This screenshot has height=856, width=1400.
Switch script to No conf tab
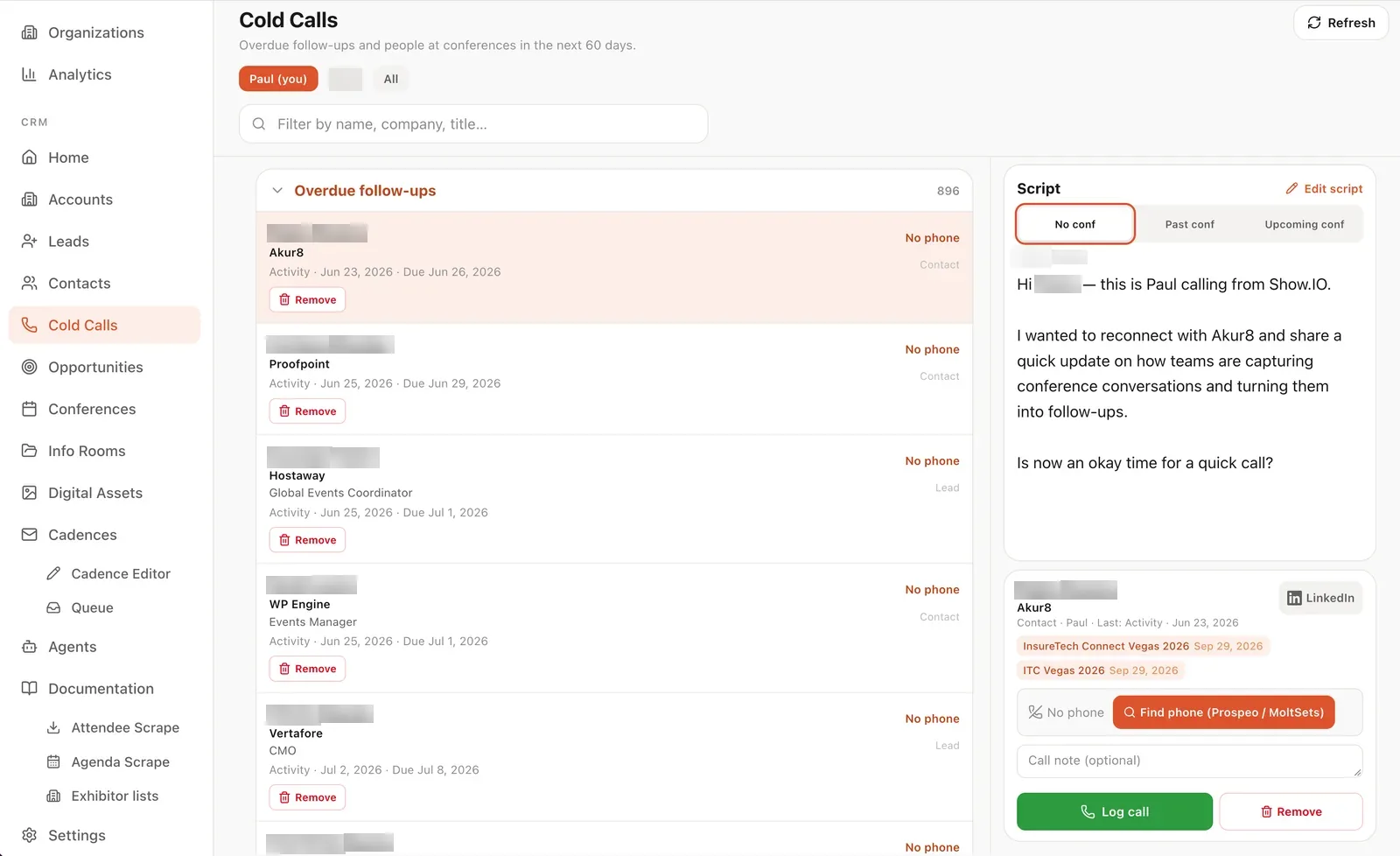click(1075, 224)
